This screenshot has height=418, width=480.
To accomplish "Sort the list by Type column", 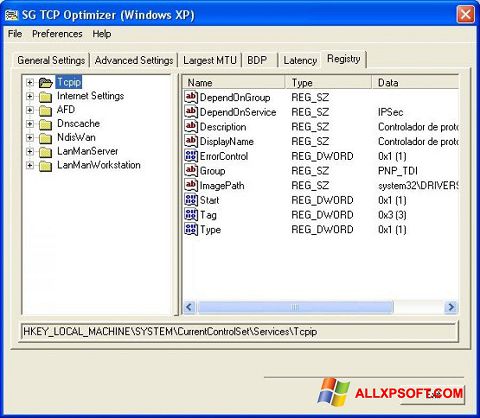I will pos(328,82).
